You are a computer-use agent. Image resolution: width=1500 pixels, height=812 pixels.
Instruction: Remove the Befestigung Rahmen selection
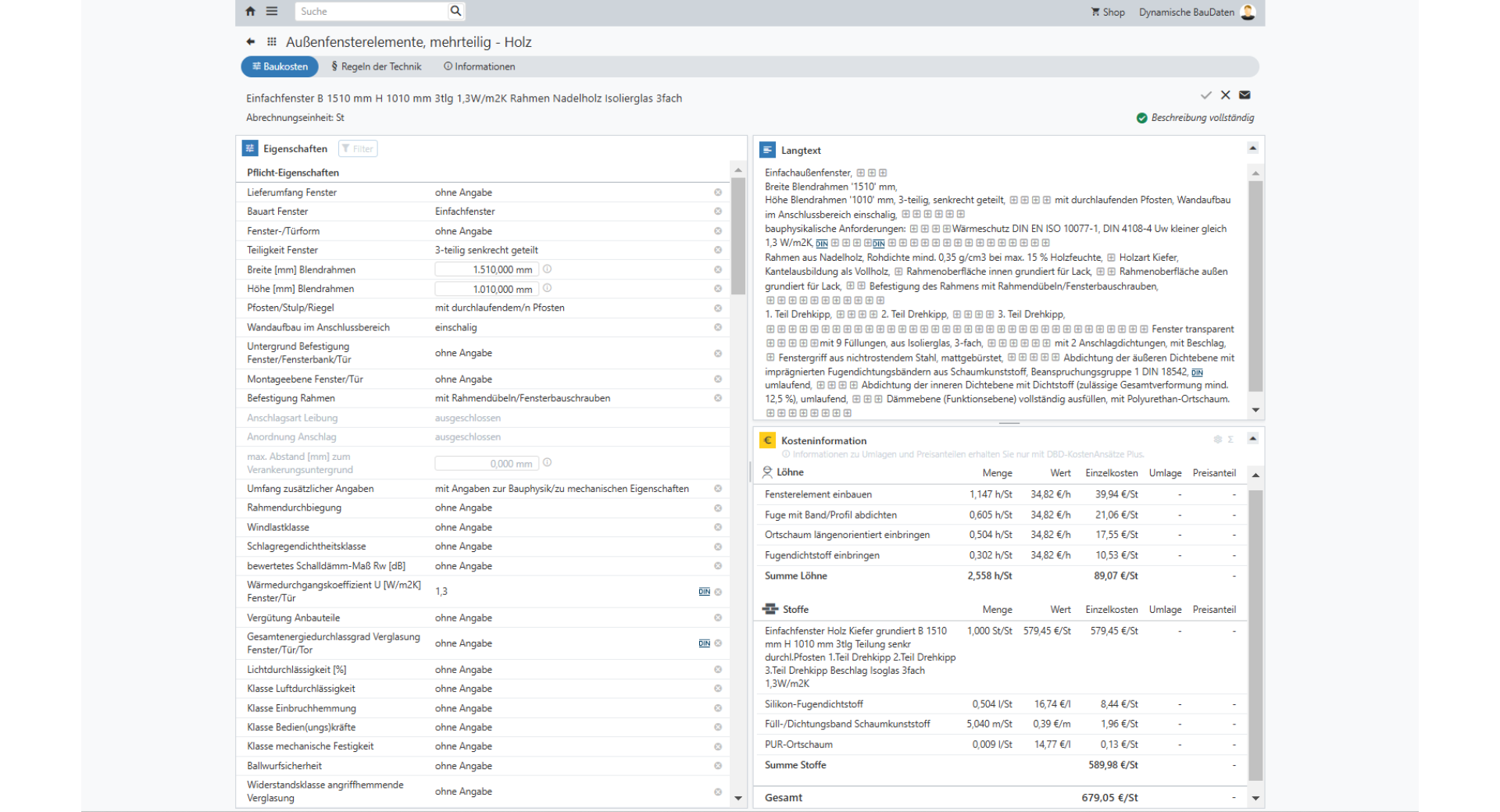coord(717,398)
